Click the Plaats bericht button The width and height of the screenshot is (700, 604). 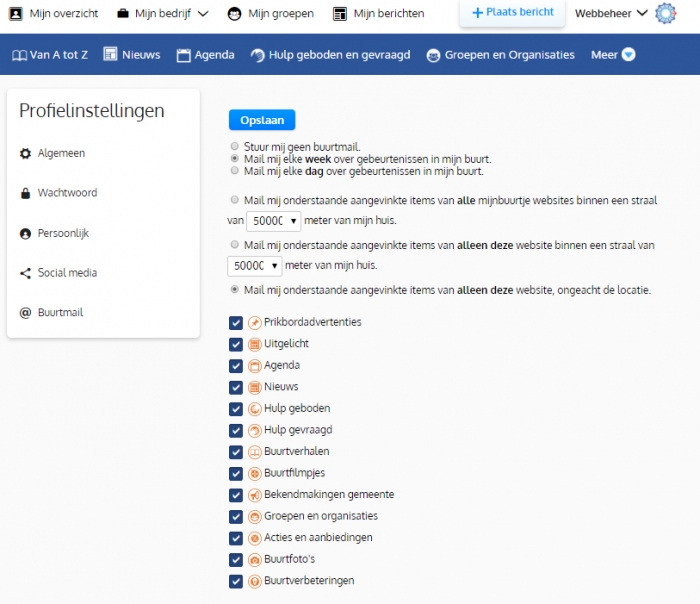tap(512, 13)
